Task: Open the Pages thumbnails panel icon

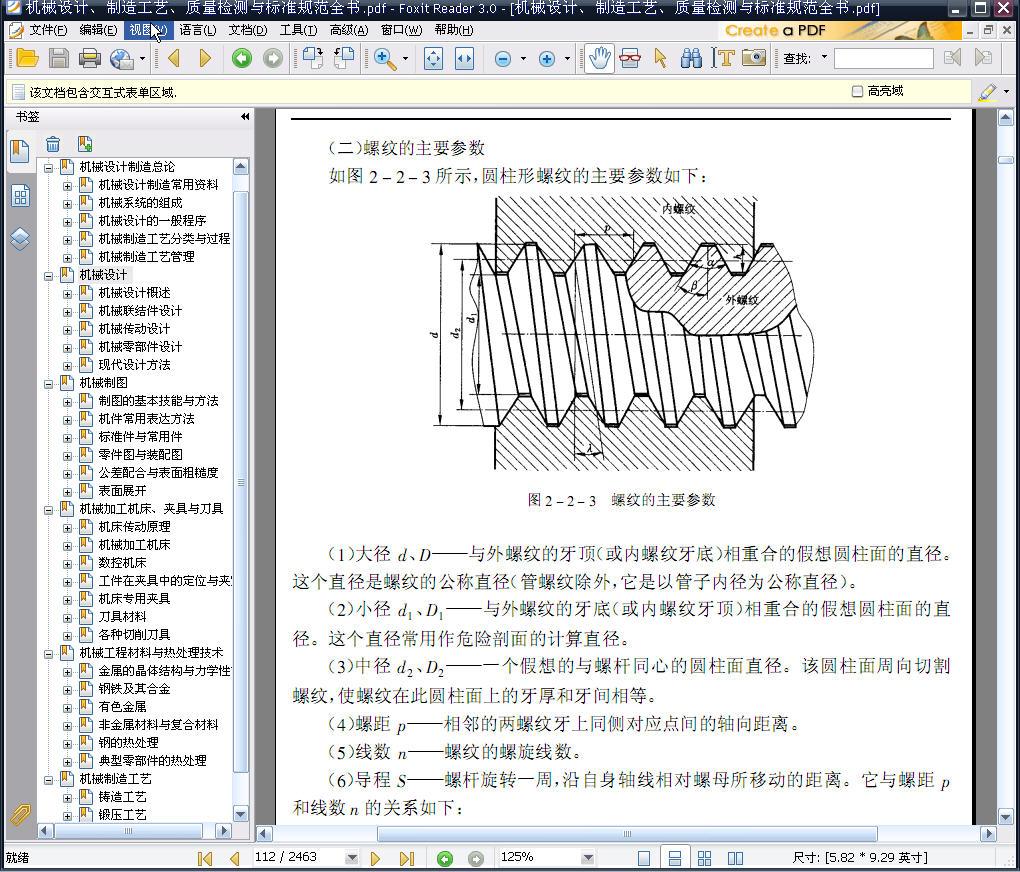Action: click(x=20, y=195)
